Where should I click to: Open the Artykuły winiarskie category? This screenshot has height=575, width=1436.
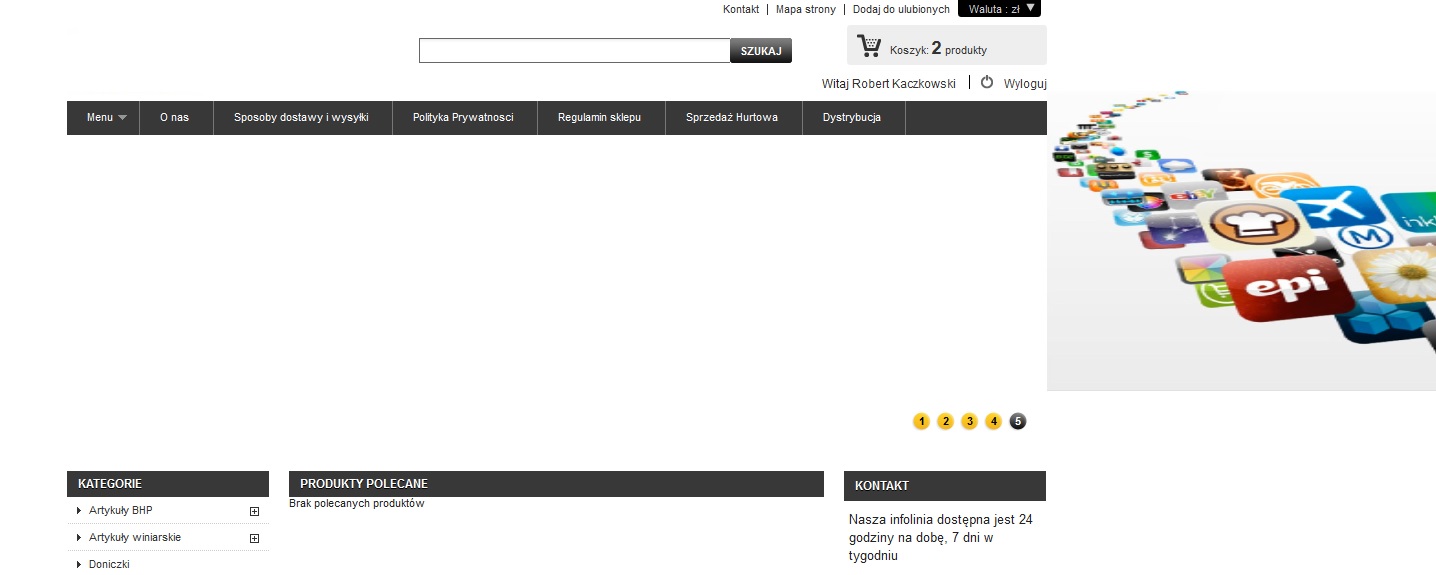pyautogui.click(x=135, y=538)
